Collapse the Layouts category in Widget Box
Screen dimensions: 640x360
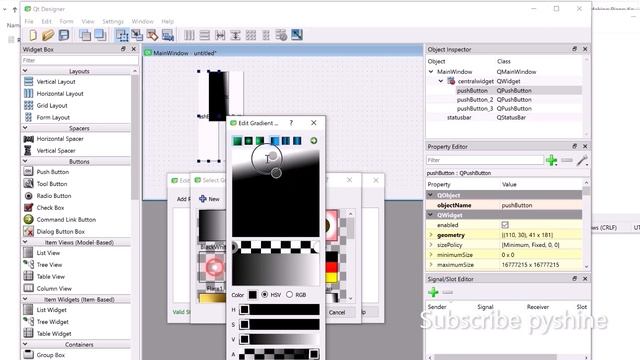[25, 71]
